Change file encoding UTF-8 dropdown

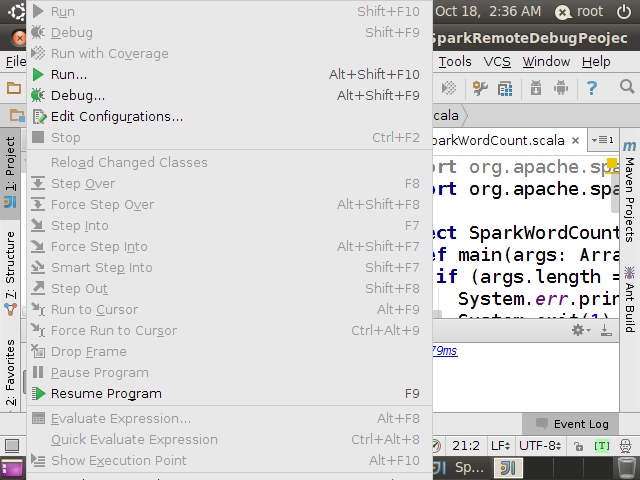[540, 446]
